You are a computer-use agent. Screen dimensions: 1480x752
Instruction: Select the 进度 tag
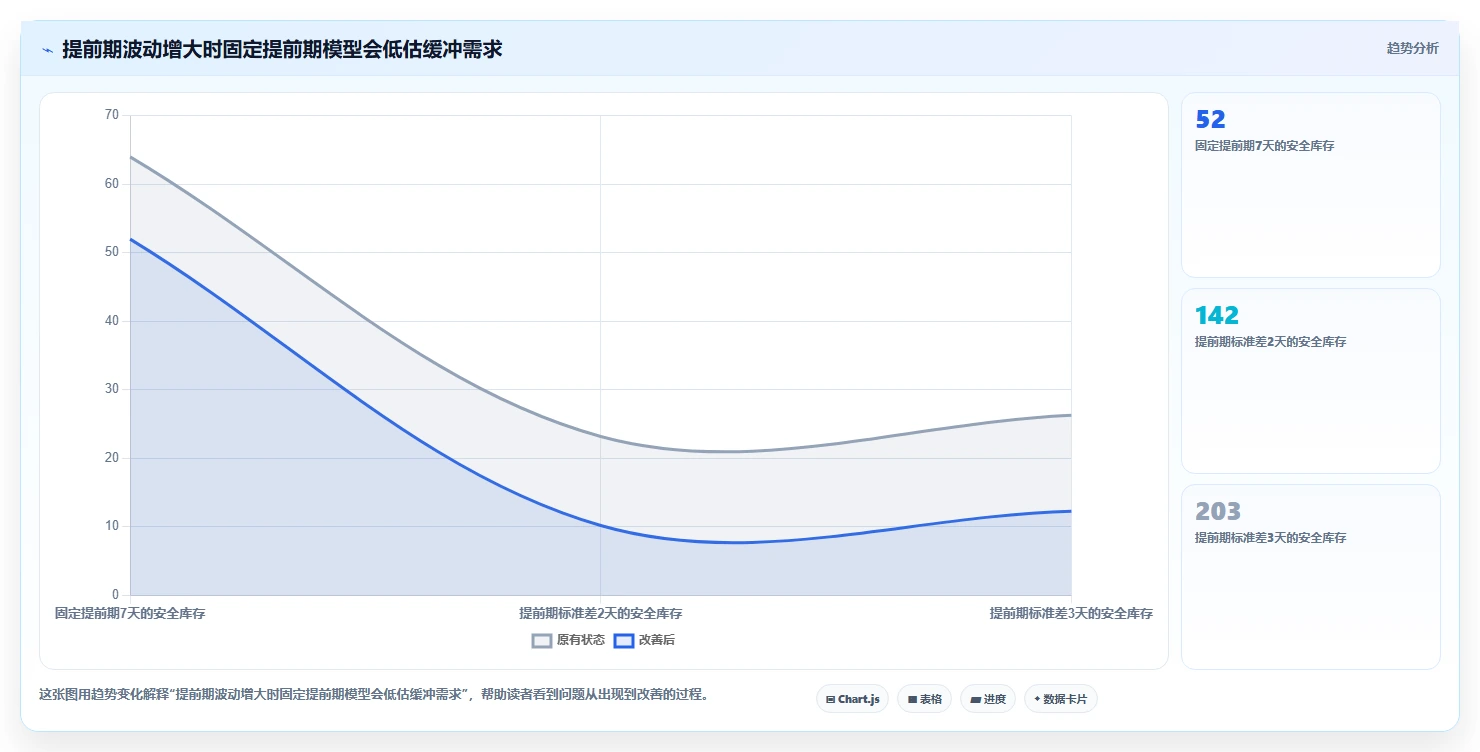(988, 699)
